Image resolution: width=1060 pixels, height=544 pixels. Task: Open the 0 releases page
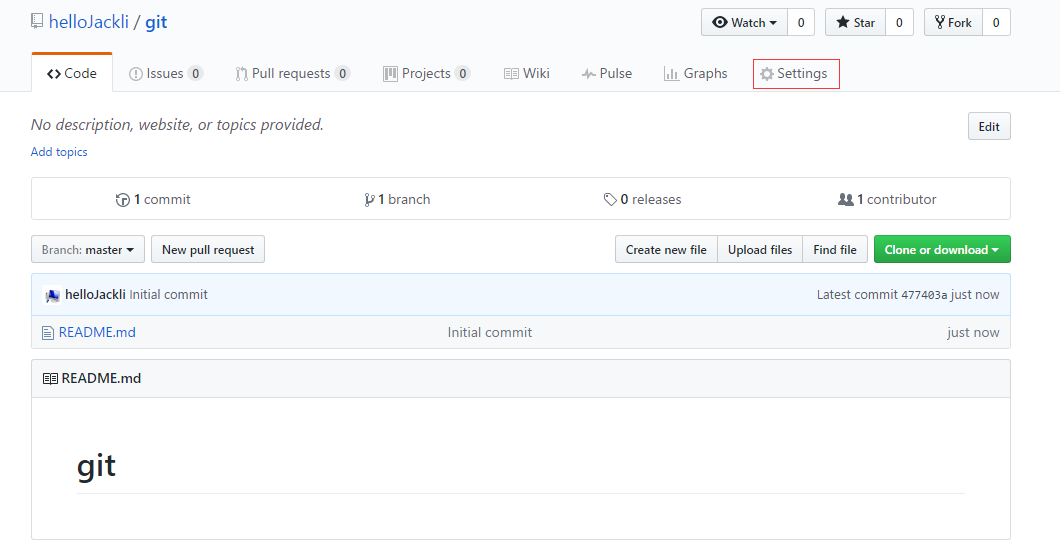pos(642,199)
